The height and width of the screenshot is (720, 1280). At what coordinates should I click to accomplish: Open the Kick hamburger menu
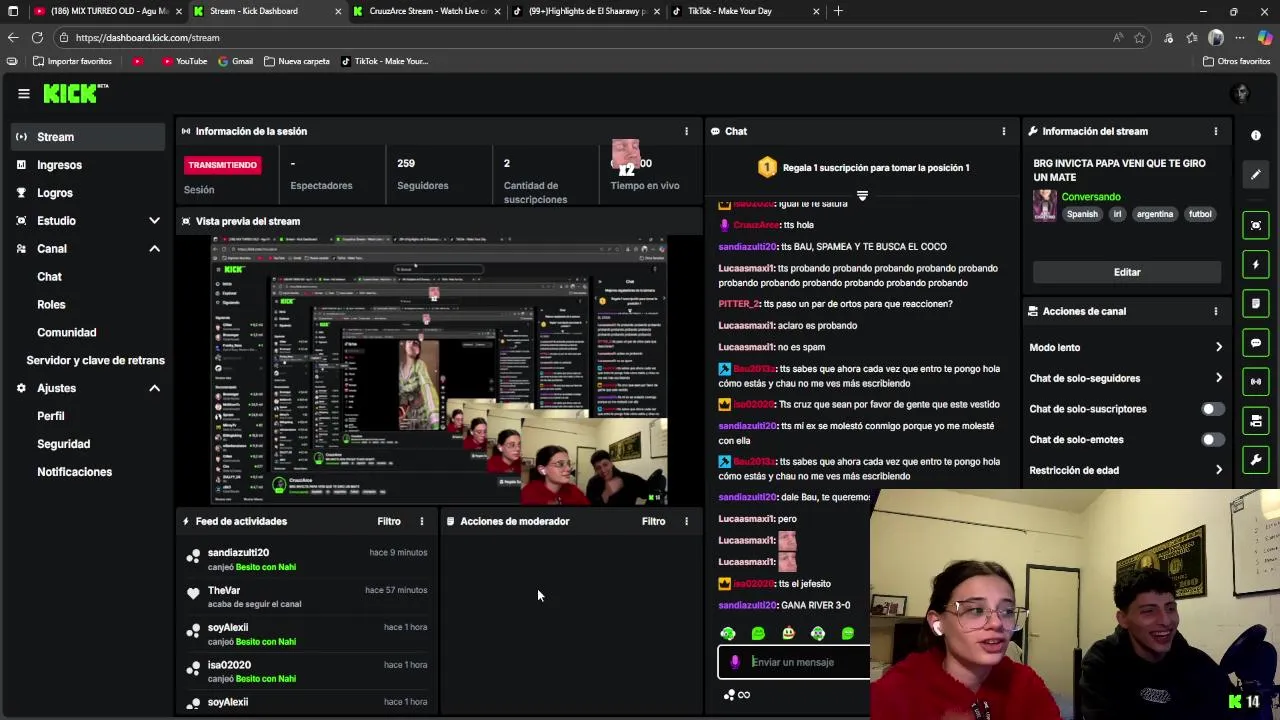[x=23, y=93]
